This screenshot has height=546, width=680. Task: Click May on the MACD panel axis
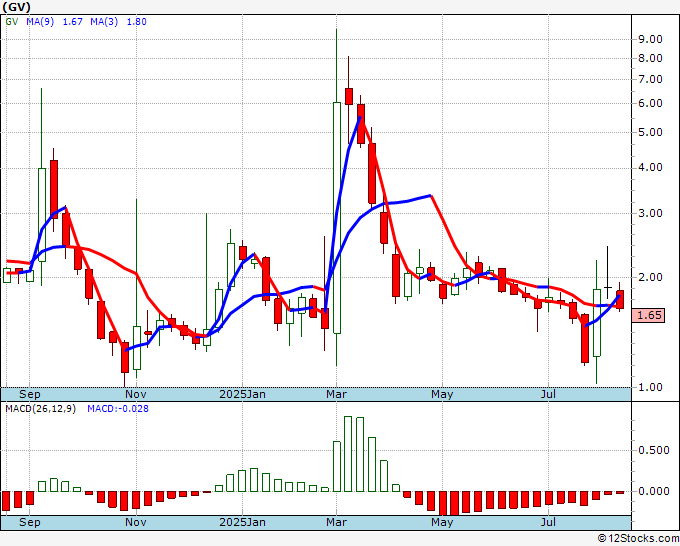point(442,522)
